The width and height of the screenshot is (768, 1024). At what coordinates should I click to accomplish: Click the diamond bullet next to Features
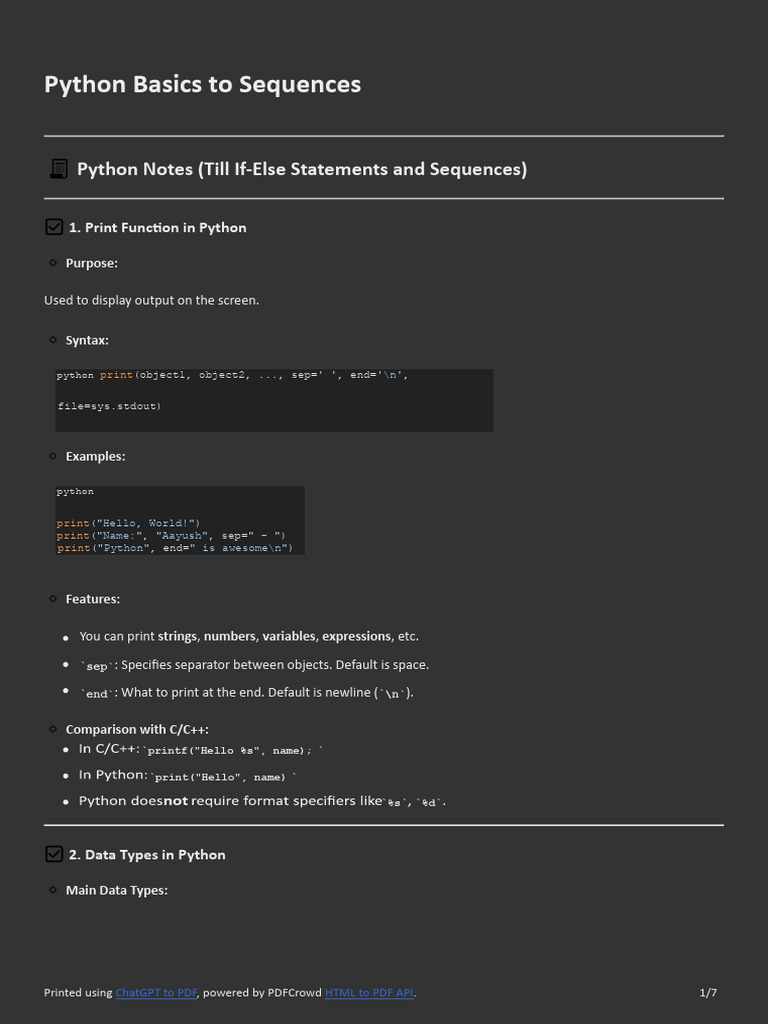tap(53, 599)
